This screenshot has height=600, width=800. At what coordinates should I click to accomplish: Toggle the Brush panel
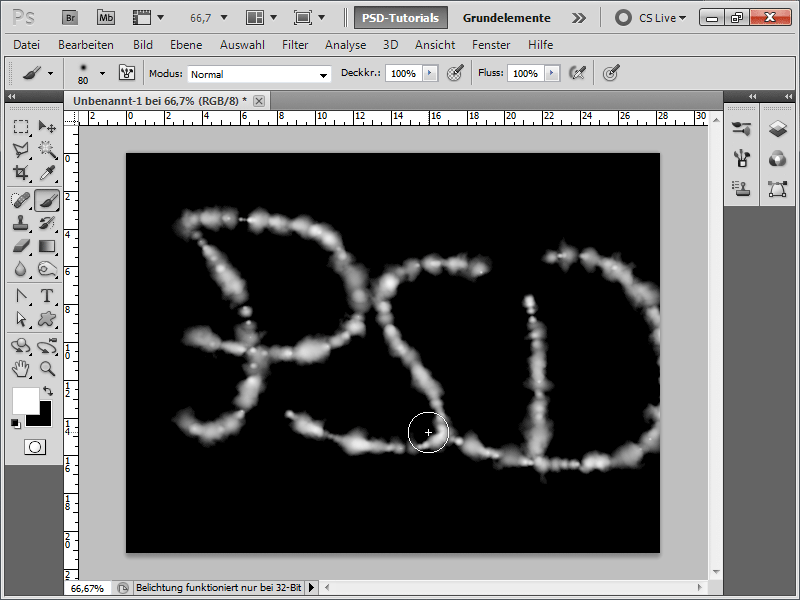(x=127, y=73)
